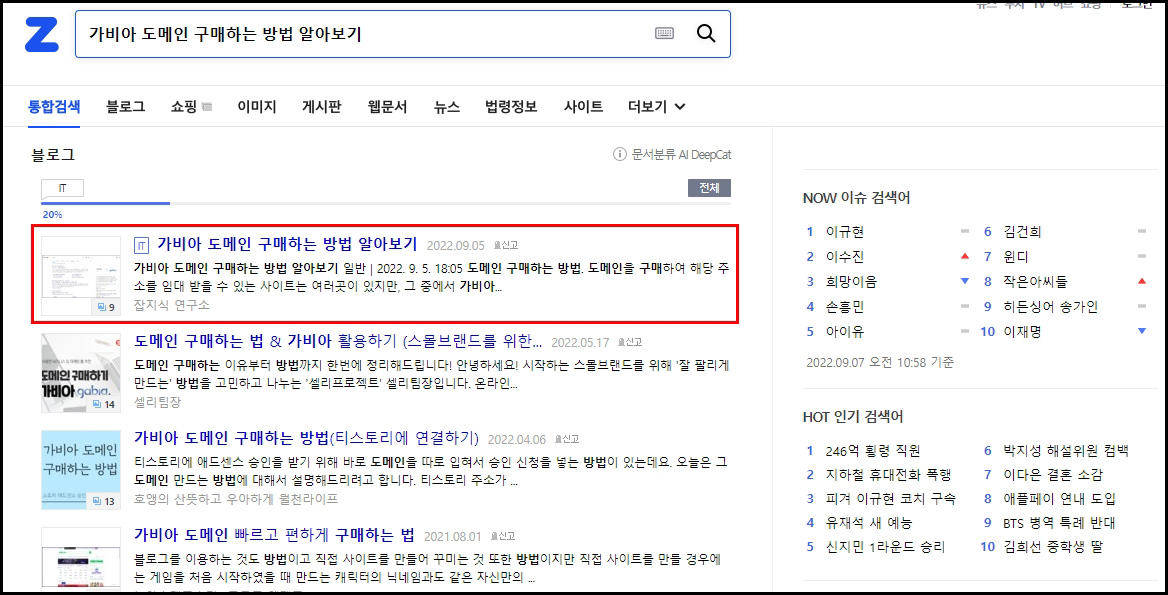This screenshot has height=595, width=1168.
Task: Click hot keyword 애플페이 연내 도입
Action: coord(1059,498)
